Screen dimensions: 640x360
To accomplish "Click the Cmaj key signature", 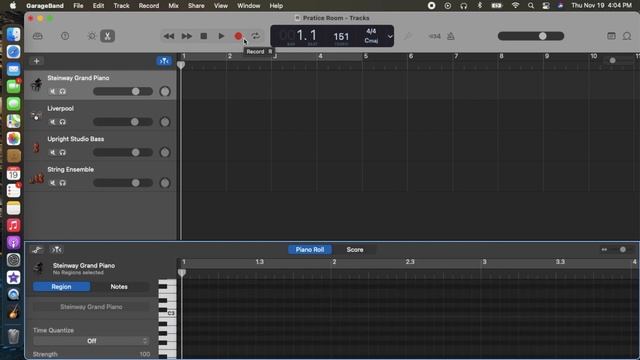I will pos(371,40).
